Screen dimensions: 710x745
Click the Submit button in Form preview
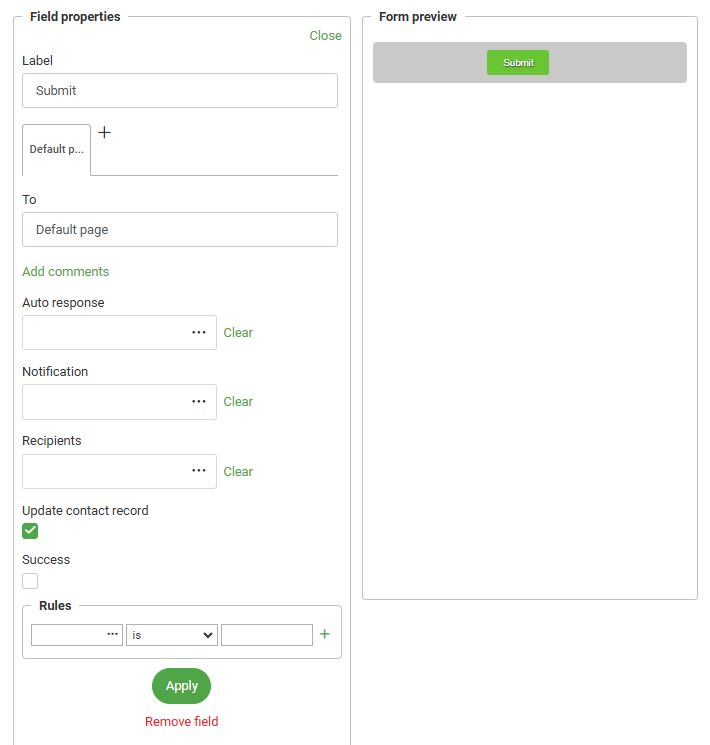[x=518, y=63]
